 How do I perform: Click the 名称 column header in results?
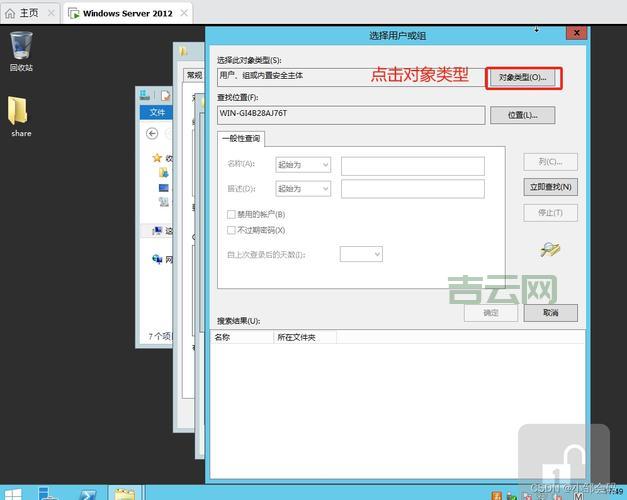(242, 337)
